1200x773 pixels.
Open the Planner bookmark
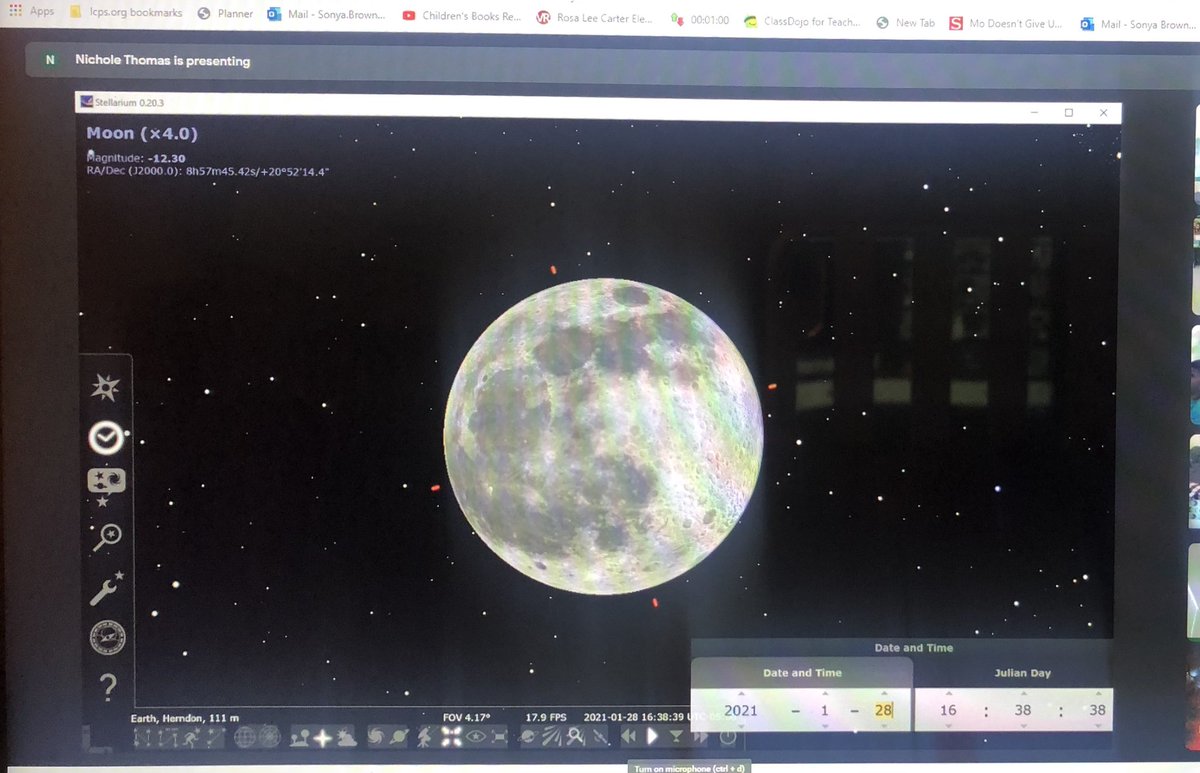point(225,14)
